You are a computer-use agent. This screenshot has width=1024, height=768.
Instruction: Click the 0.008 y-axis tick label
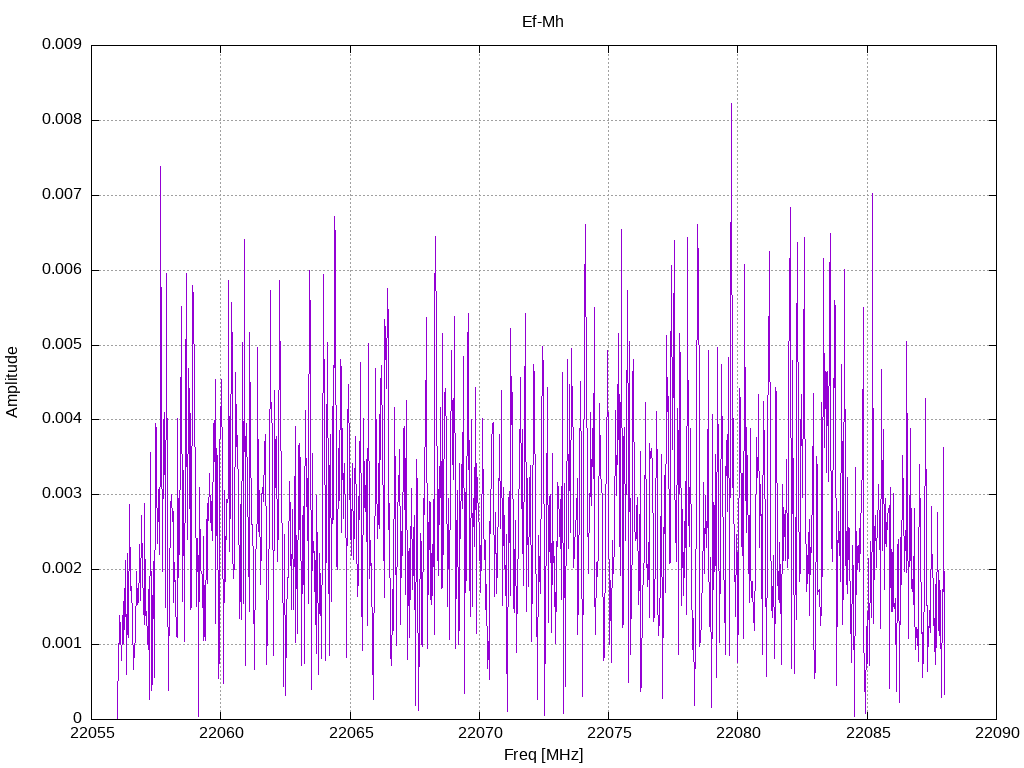pyautogui.click(x=61, y=120)
